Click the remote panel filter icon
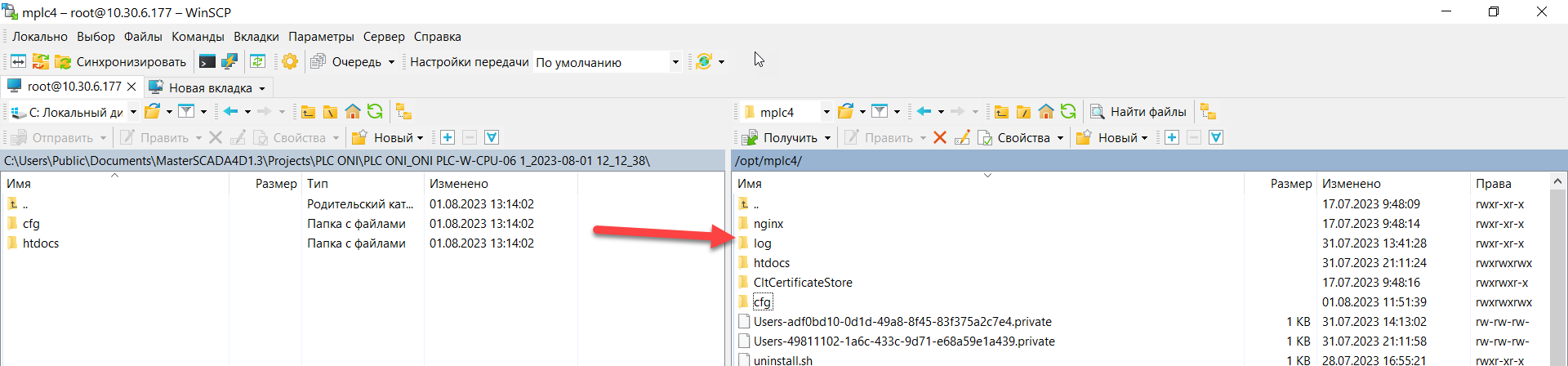This screenshot has width=1568, height=366. (x=880, y=112)
